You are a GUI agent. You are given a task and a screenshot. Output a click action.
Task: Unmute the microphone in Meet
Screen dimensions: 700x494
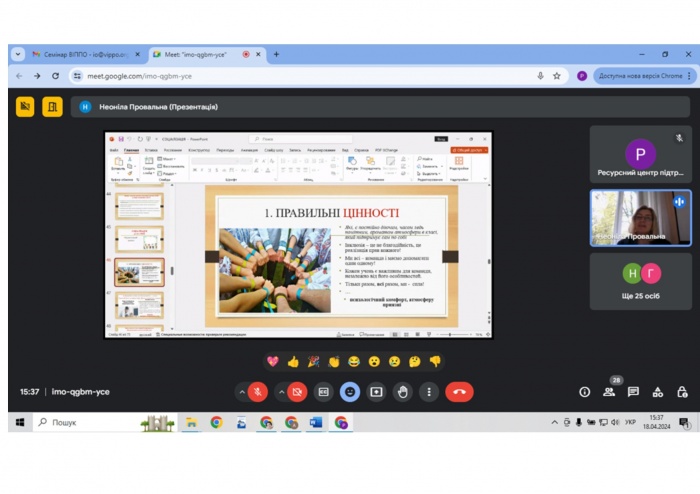point(258,392)
